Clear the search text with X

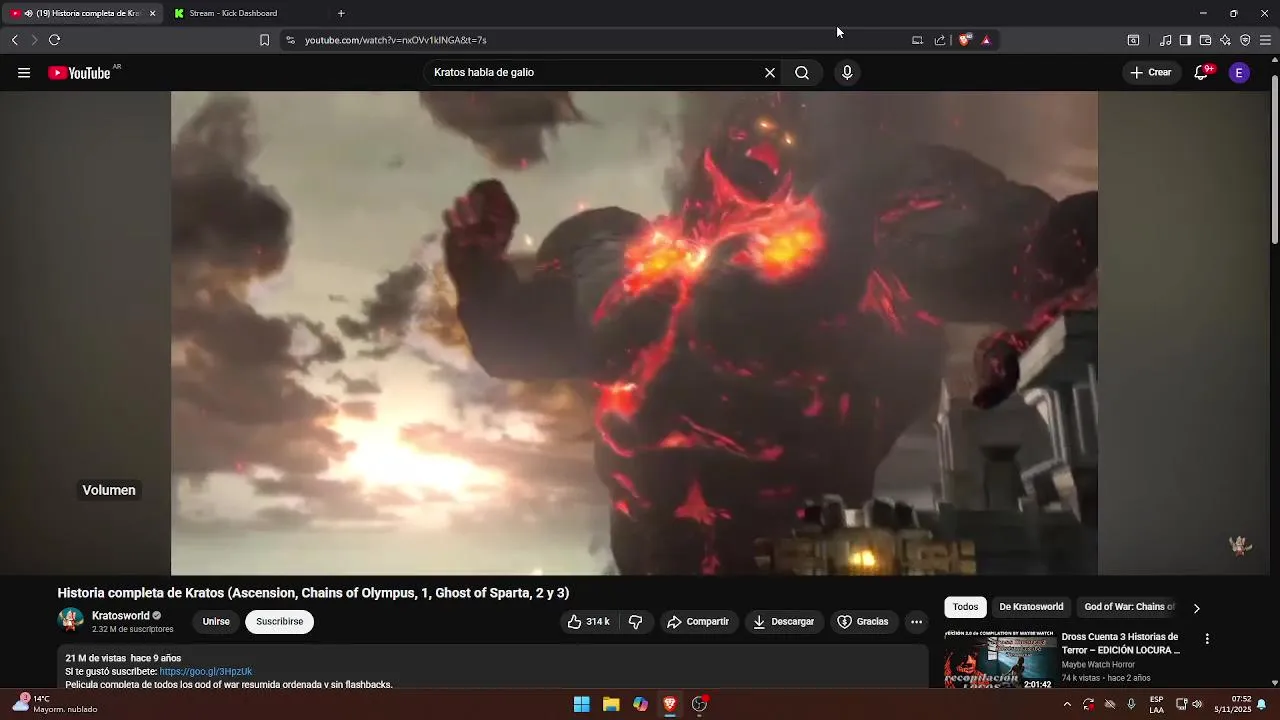click(770, 73)
